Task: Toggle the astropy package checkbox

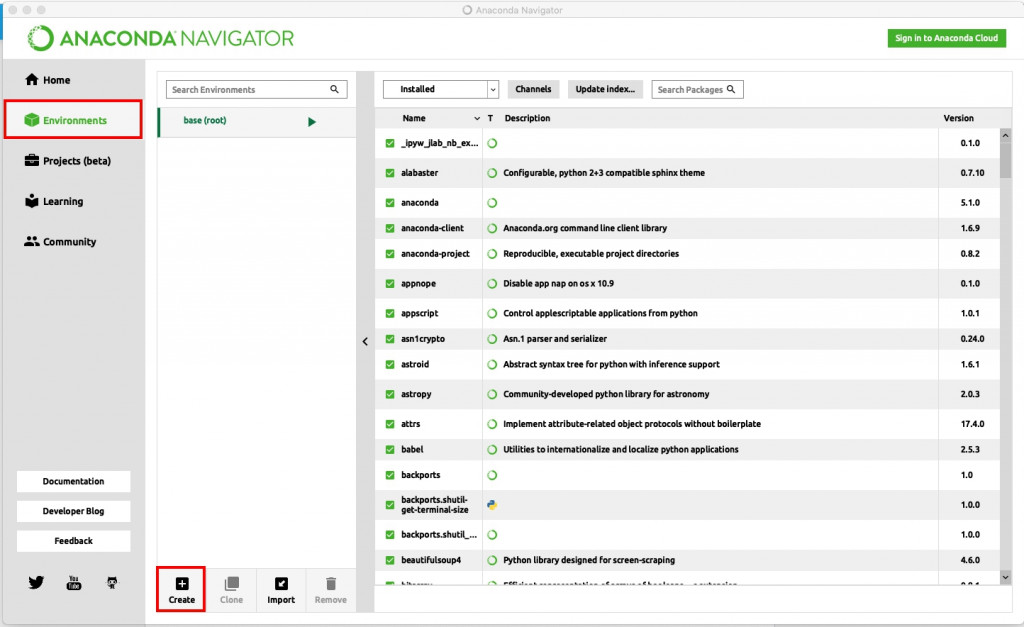Action: click(390, 394)
